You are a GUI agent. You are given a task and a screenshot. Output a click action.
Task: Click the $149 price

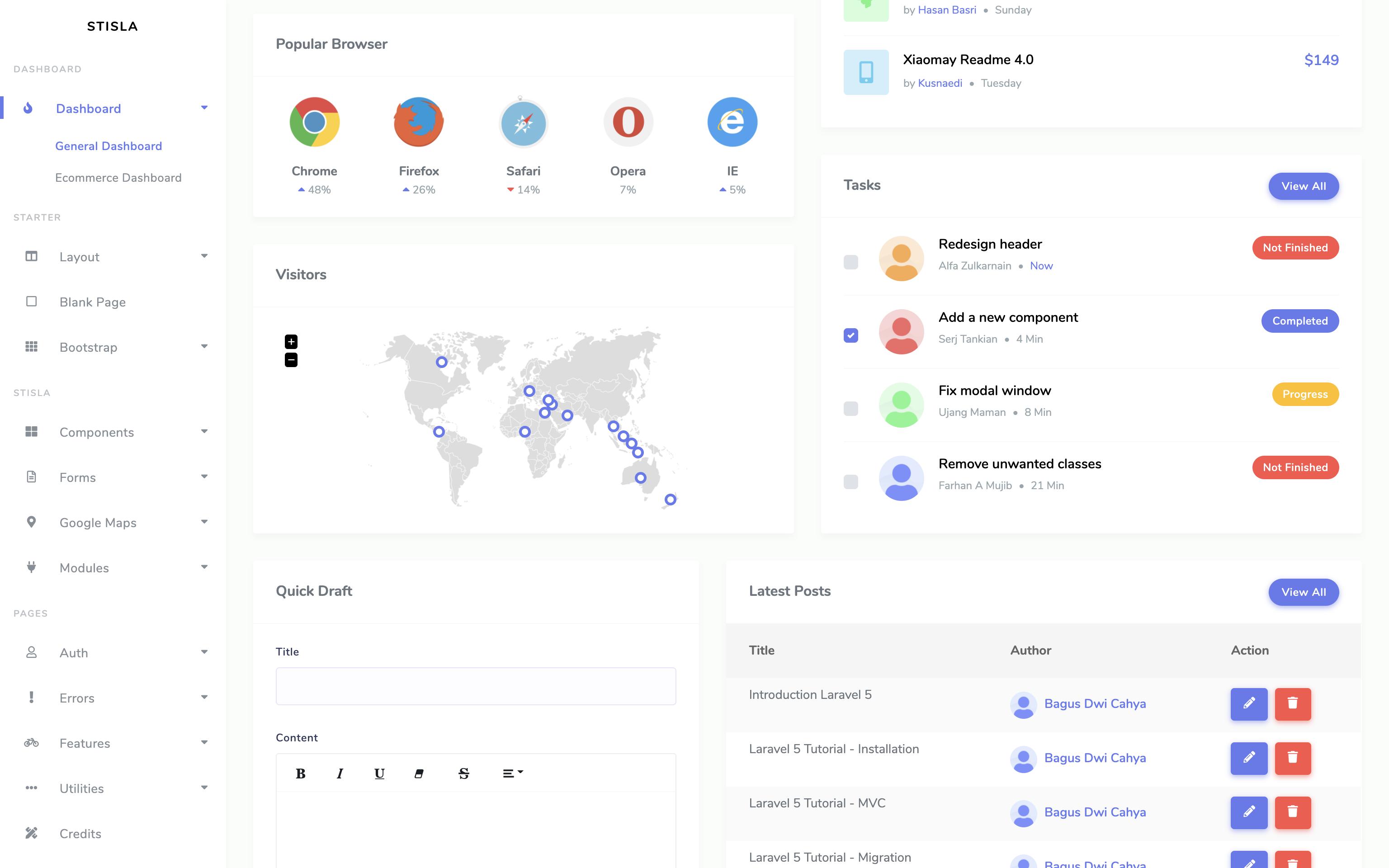tap(1321, 60)
